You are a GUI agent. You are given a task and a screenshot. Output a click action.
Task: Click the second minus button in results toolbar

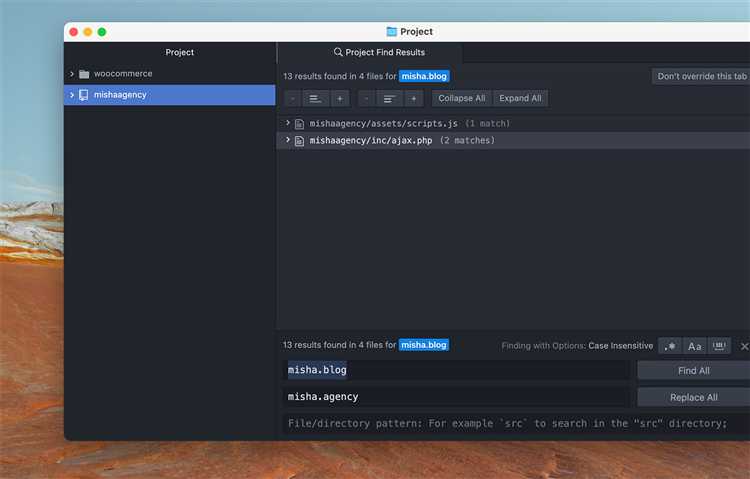(x=366, y=98)
